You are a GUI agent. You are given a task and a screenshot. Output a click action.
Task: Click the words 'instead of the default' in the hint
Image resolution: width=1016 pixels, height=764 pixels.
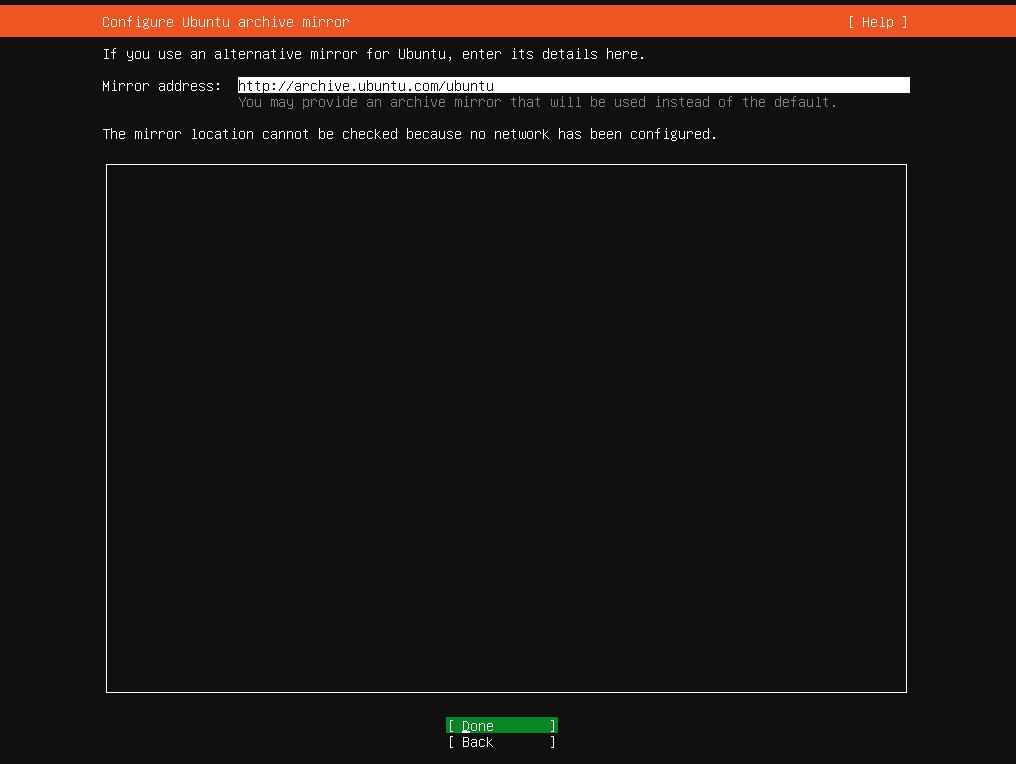coord(746,102)
